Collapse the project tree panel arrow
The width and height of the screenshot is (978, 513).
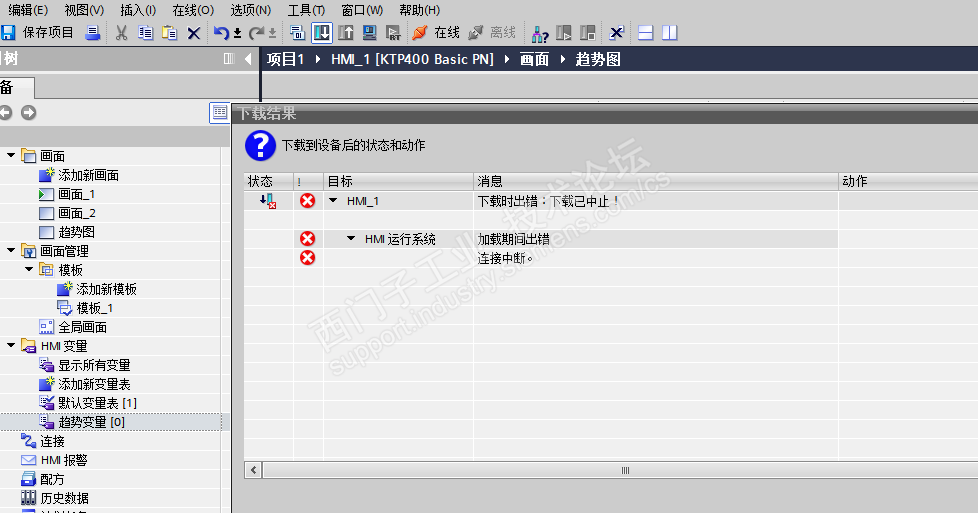point(248,59)
